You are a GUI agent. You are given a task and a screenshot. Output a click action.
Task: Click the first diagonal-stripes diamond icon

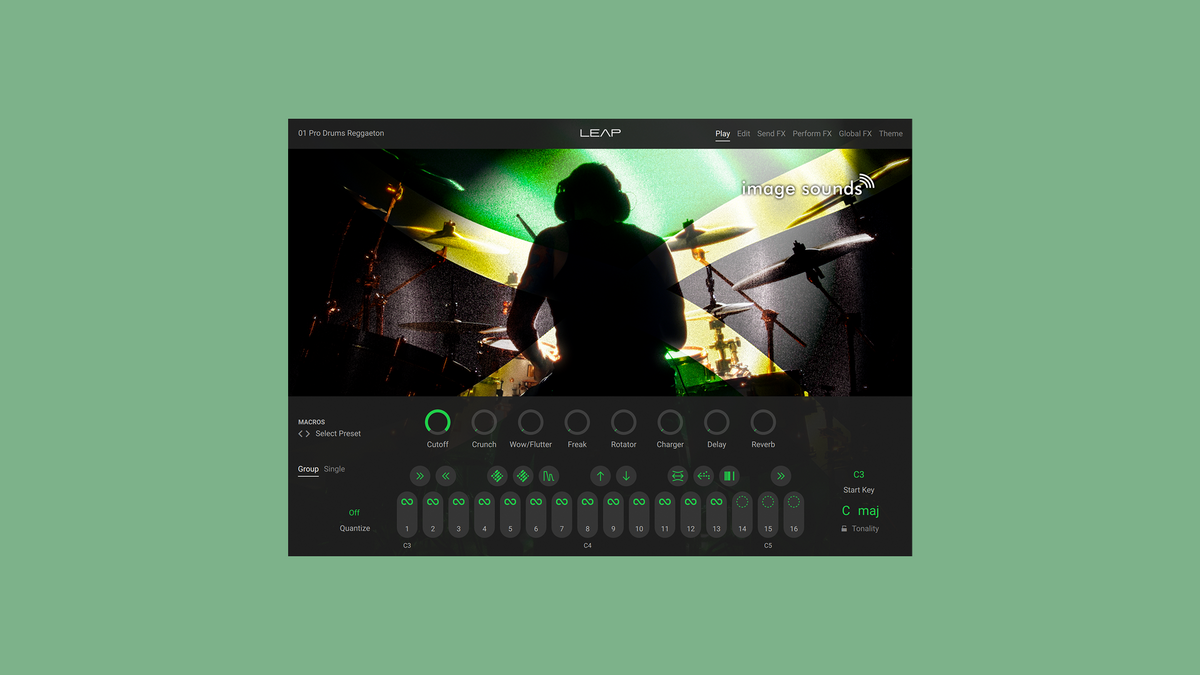point(497,476)
